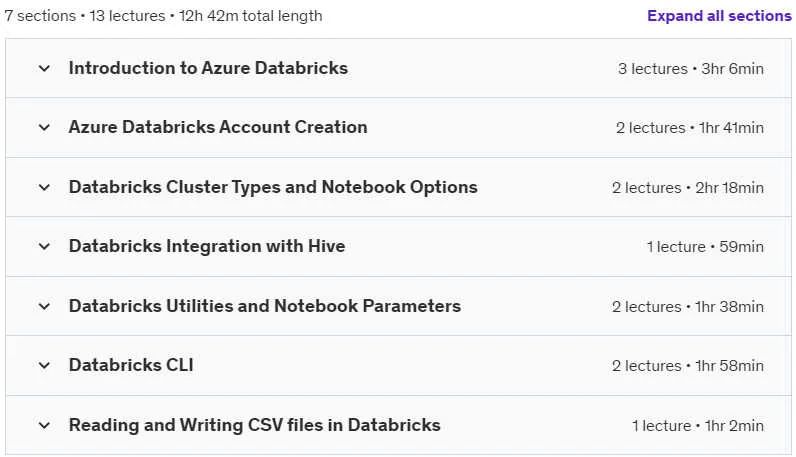Expand Databricks Integration with Hive chevron
Screen dimensions: 796x457
pyautogui.click(x=44, y=247)
